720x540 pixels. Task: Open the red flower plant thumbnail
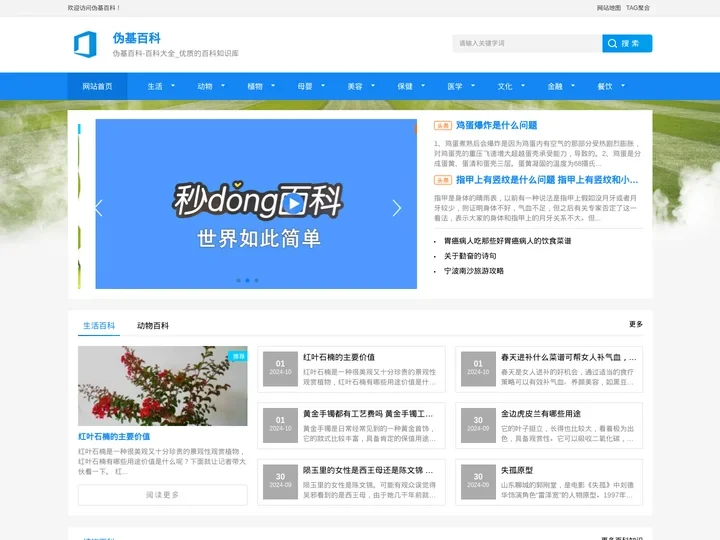tap(163, 386)
